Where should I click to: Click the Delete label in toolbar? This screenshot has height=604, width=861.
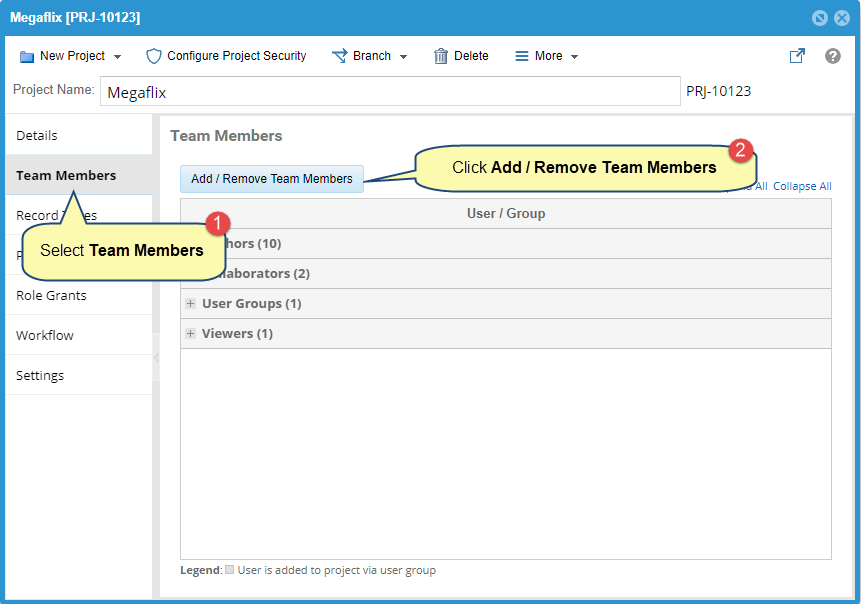pos(471,56)
